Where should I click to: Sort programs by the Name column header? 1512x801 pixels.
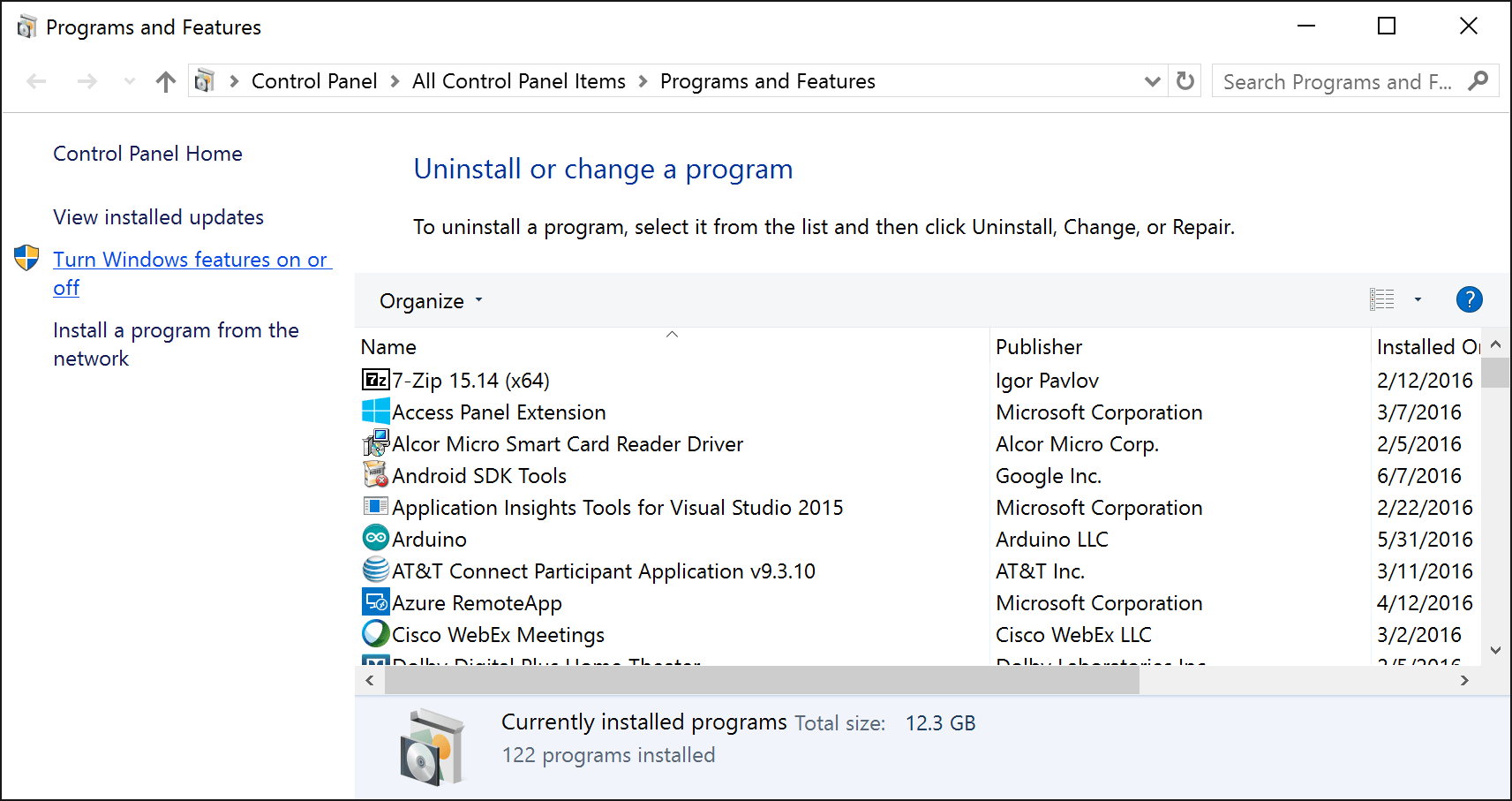point(388,346)
